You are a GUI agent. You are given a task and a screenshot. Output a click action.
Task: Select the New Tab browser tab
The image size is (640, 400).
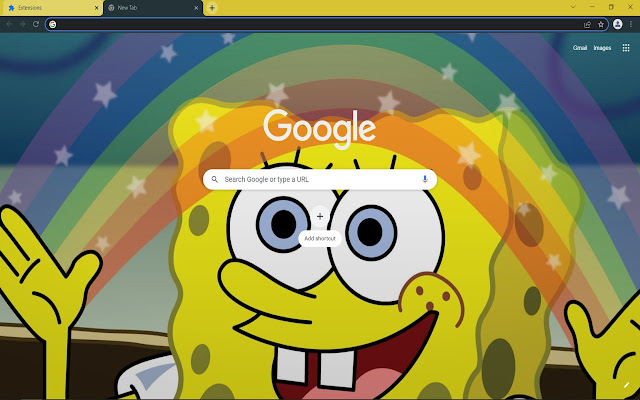153,8
